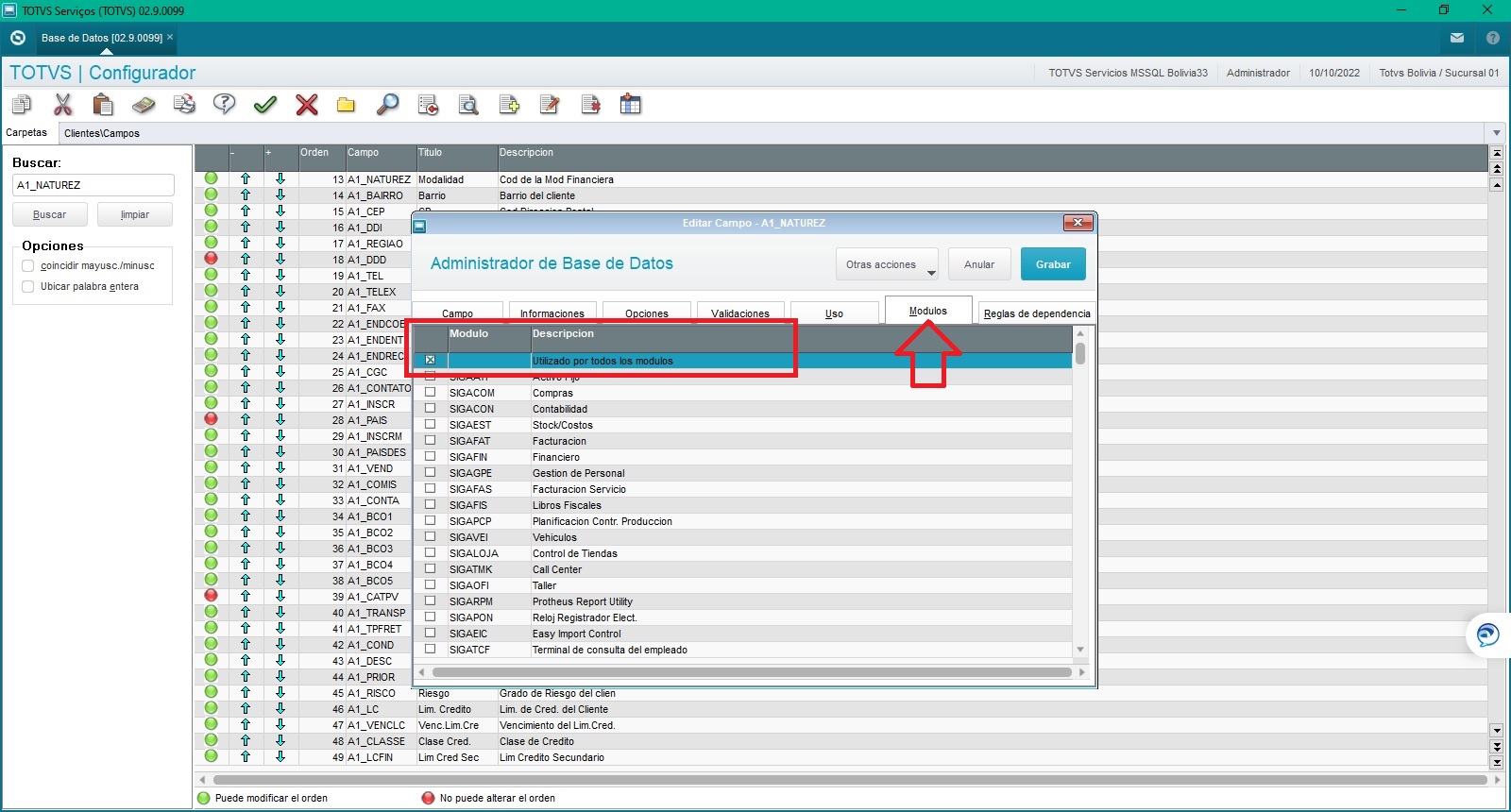Click the Copy documents toolbar icon
The height and width of the screenshot is (812, 1511).
tap(22, 104)
